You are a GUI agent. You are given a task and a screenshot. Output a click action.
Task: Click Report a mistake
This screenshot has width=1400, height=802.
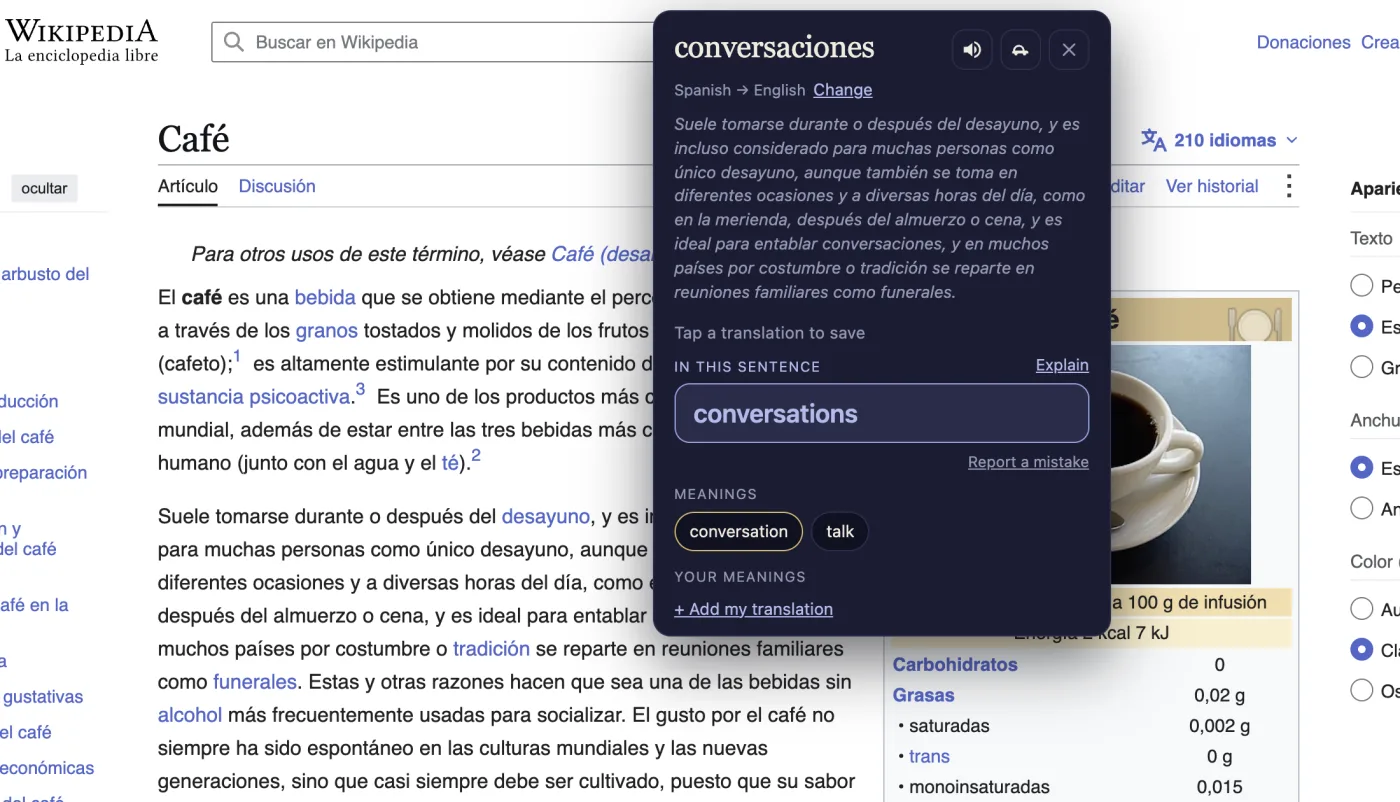[x=1028, y=462]
